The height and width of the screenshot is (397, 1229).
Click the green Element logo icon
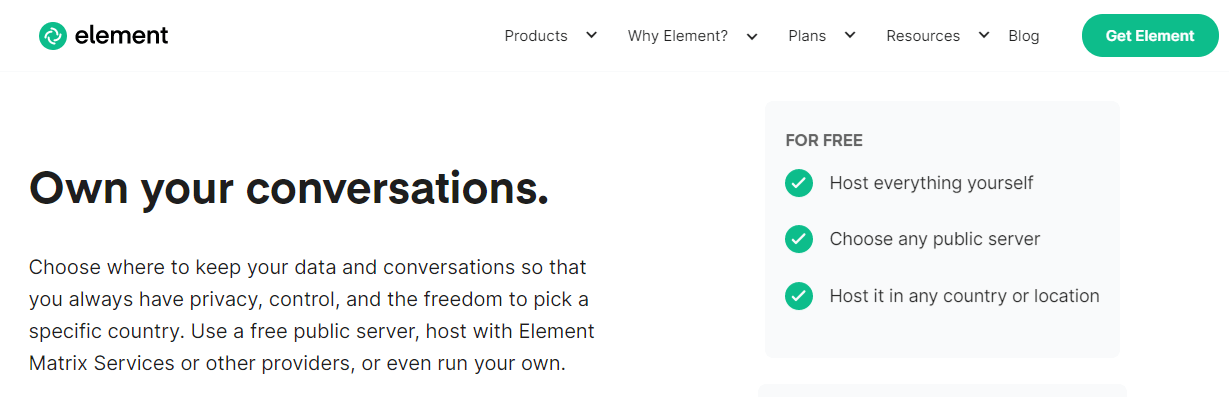point(52,36)
